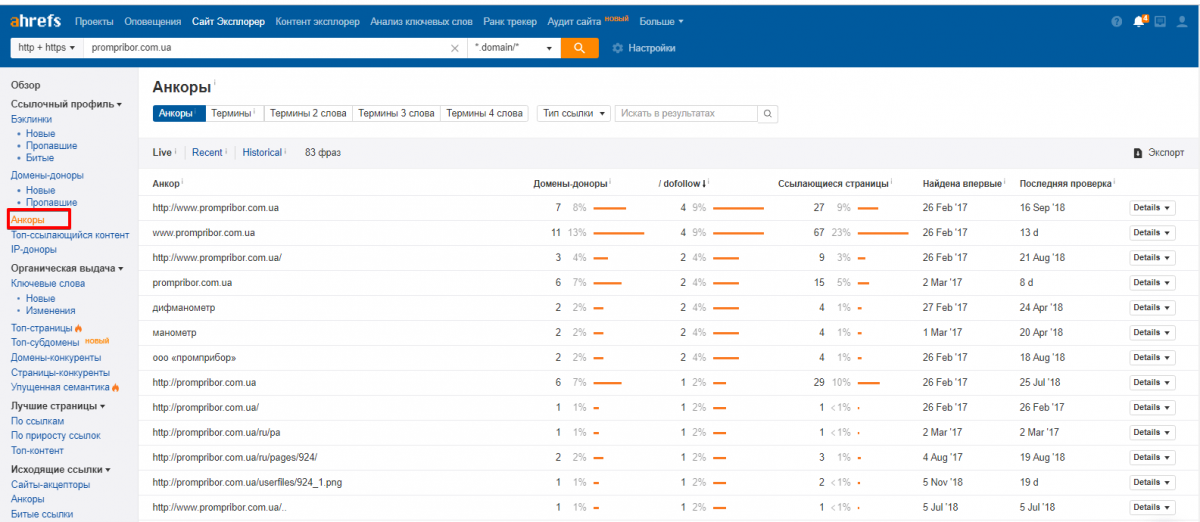Open the help question mark icon
Viewport: 1200px width, 522px height.
point(1116,21)
